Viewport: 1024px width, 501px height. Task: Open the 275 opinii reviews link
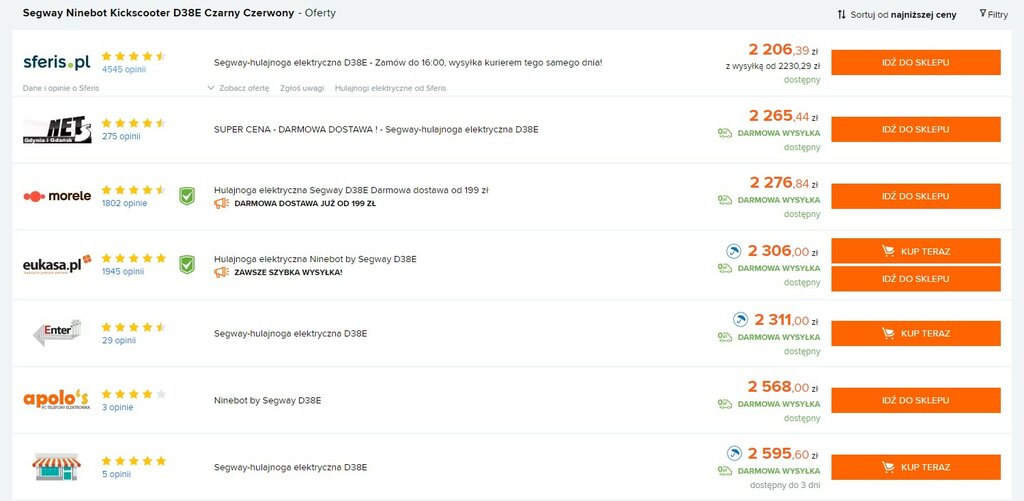(121, 137)
